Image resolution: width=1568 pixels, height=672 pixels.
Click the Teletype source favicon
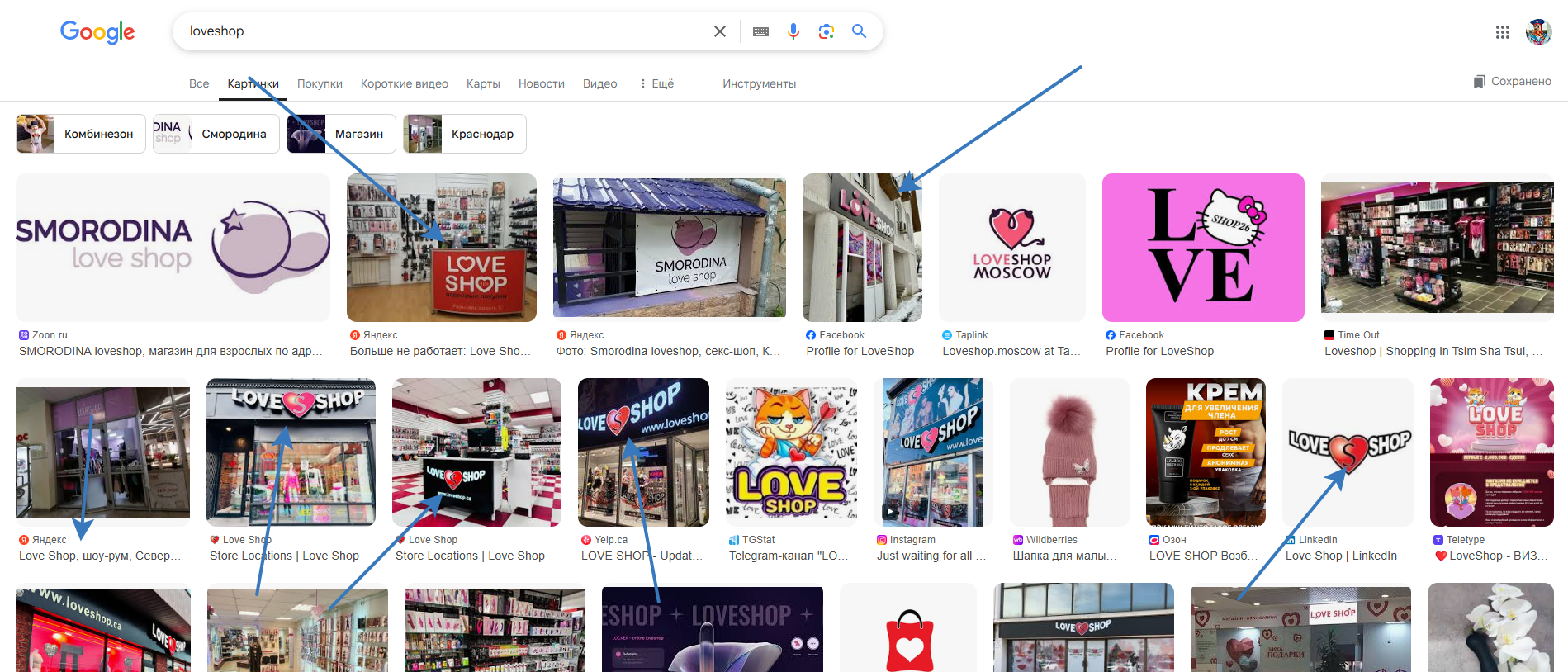pyautogui.click(x=1438, y=540)
